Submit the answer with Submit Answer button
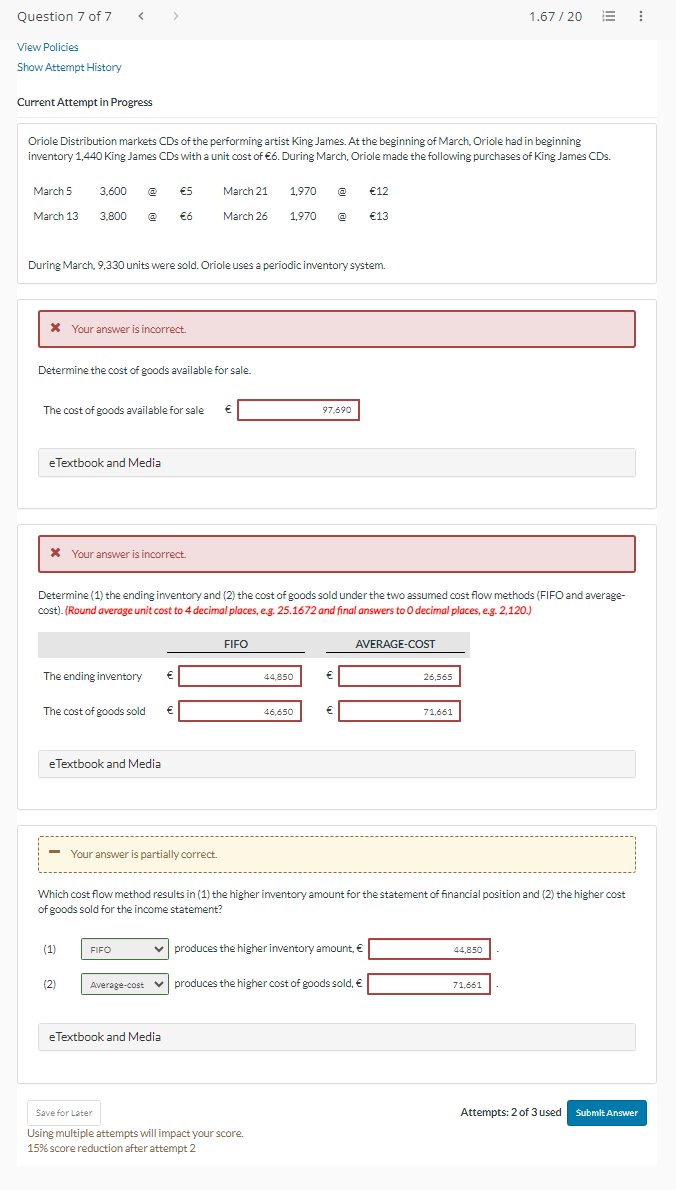This screenshot has height=1190, width=676. point(606,1112)
